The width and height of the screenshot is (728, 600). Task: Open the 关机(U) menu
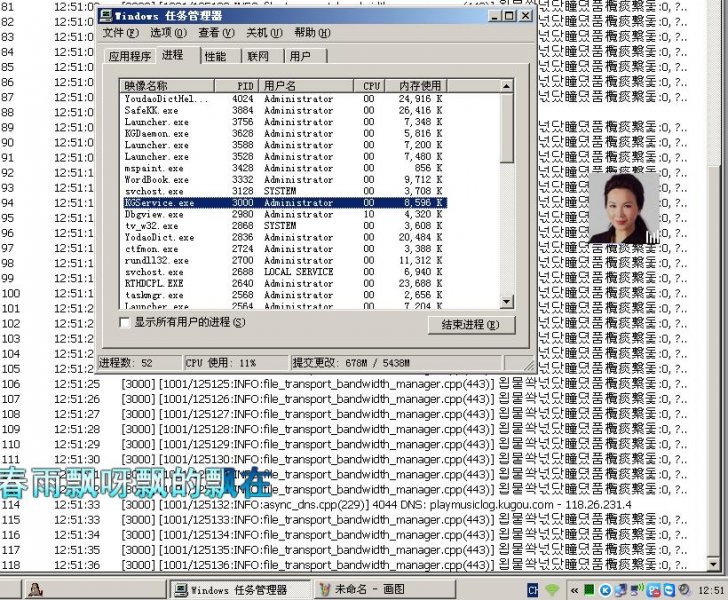click(x=264, y=33)
